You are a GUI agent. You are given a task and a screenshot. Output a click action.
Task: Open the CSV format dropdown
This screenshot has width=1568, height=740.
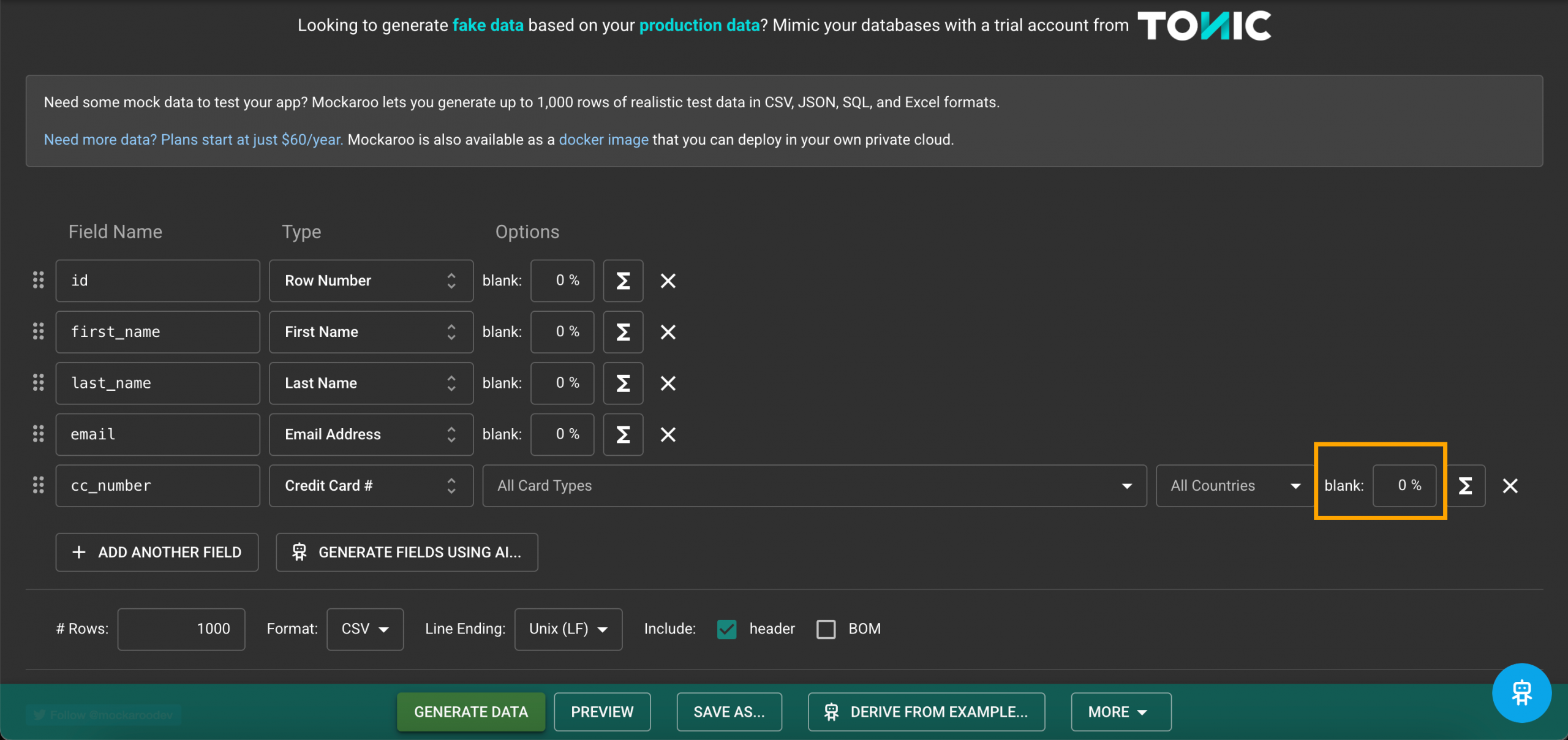tap(365, 629)
